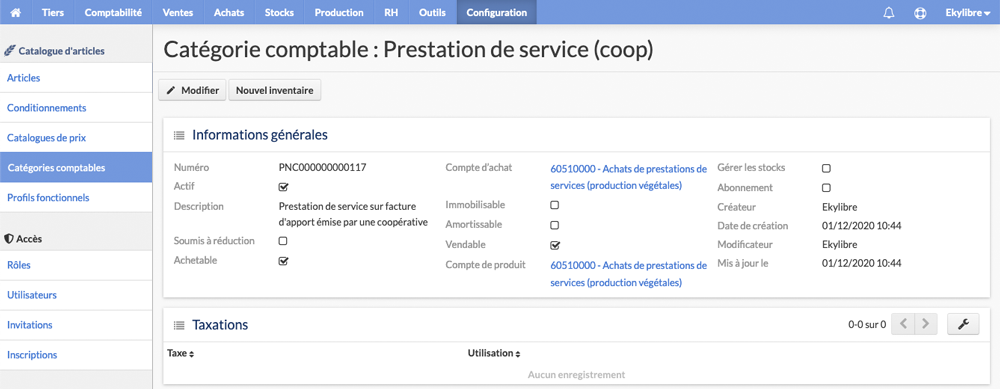
Task: Click the Date de création value
Action: coord(861,226)
